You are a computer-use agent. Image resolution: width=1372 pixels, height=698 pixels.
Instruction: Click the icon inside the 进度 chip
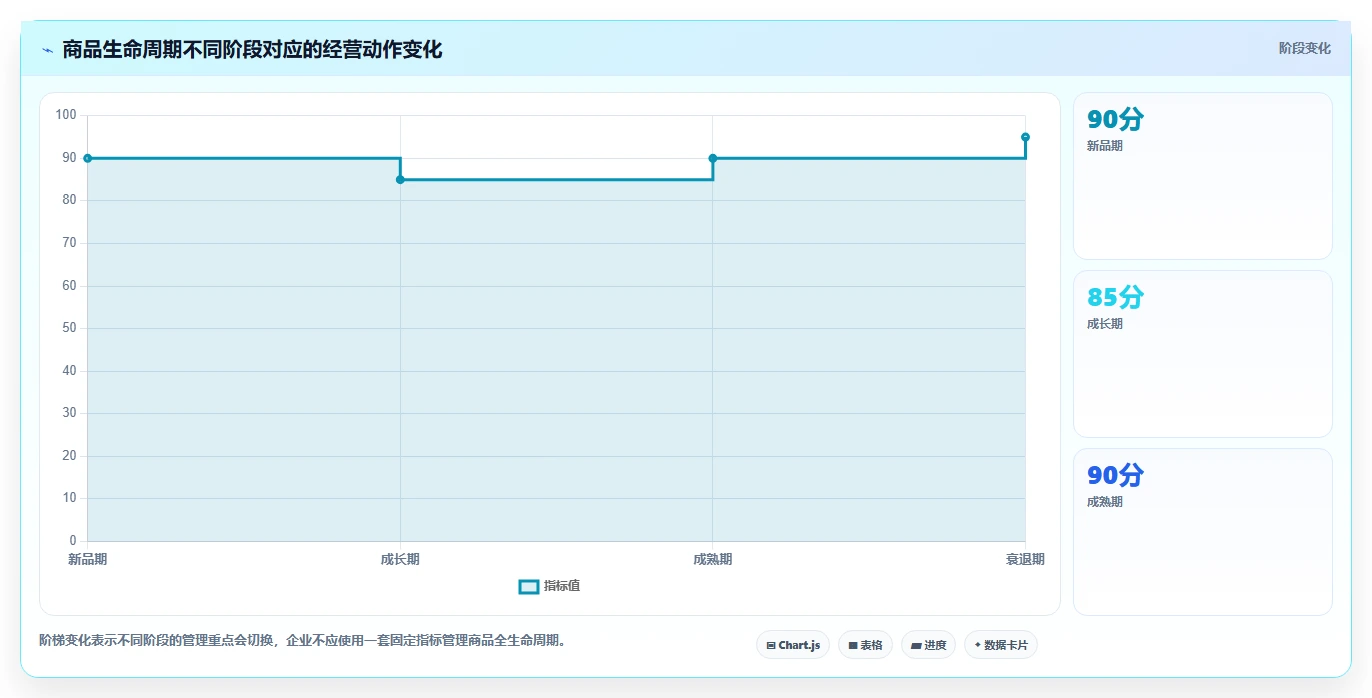pyautogui.click(x=916, y=646)
